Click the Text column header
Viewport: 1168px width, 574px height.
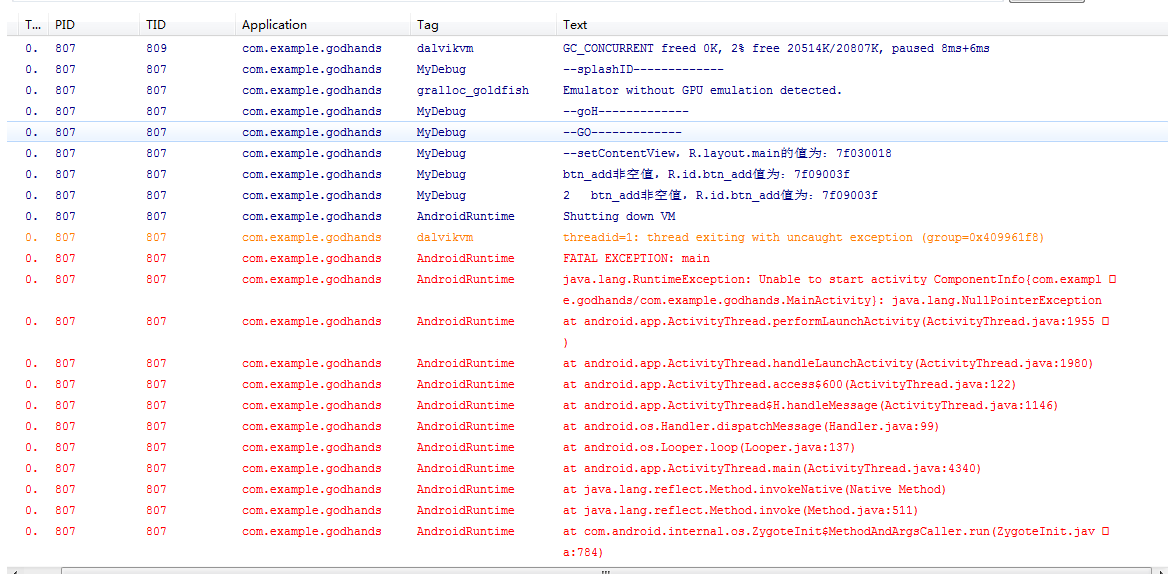575,25
